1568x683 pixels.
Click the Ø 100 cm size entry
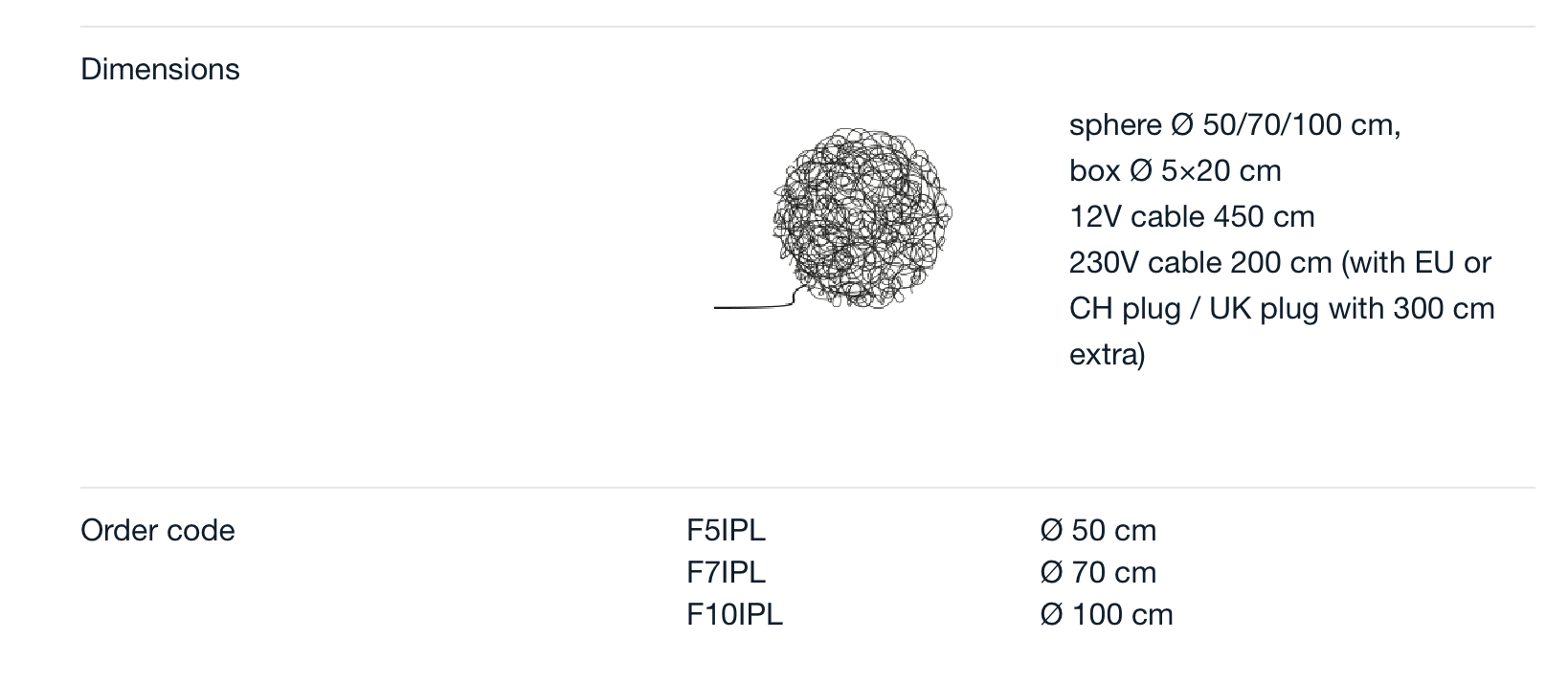point(1107,614)
